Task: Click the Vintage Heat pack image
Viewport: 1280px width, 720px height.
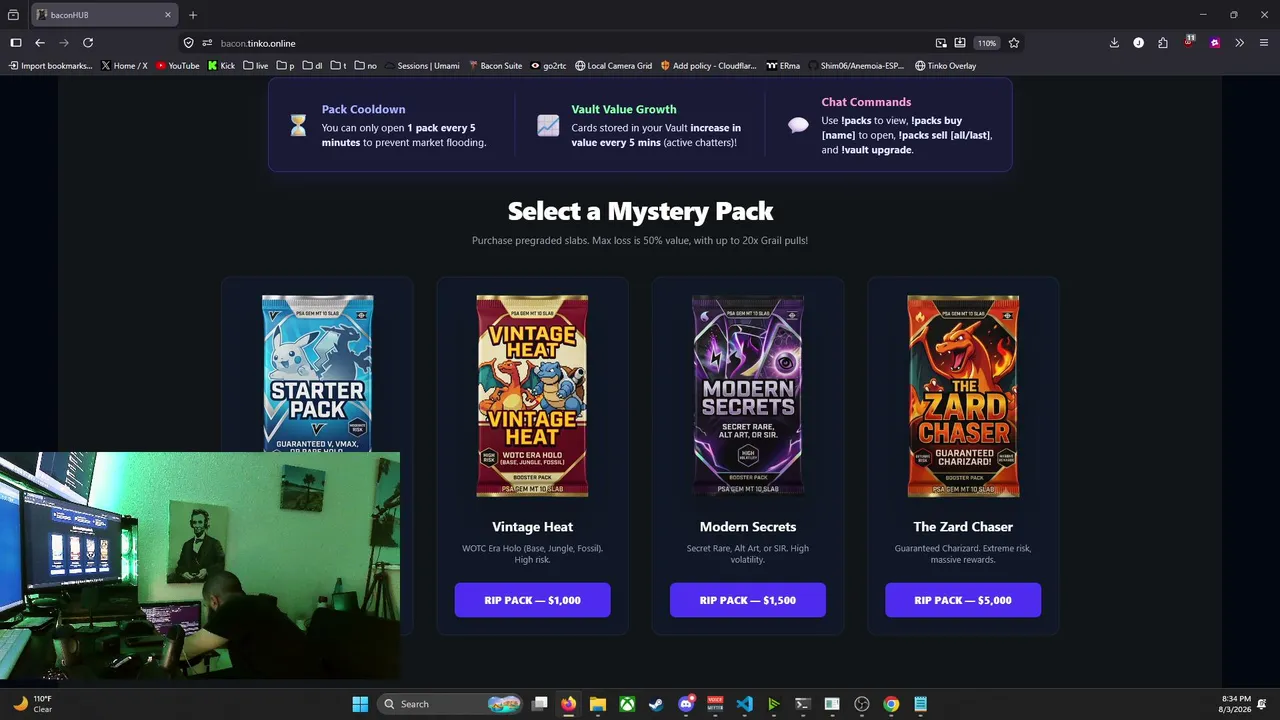Action: [532, 396]
